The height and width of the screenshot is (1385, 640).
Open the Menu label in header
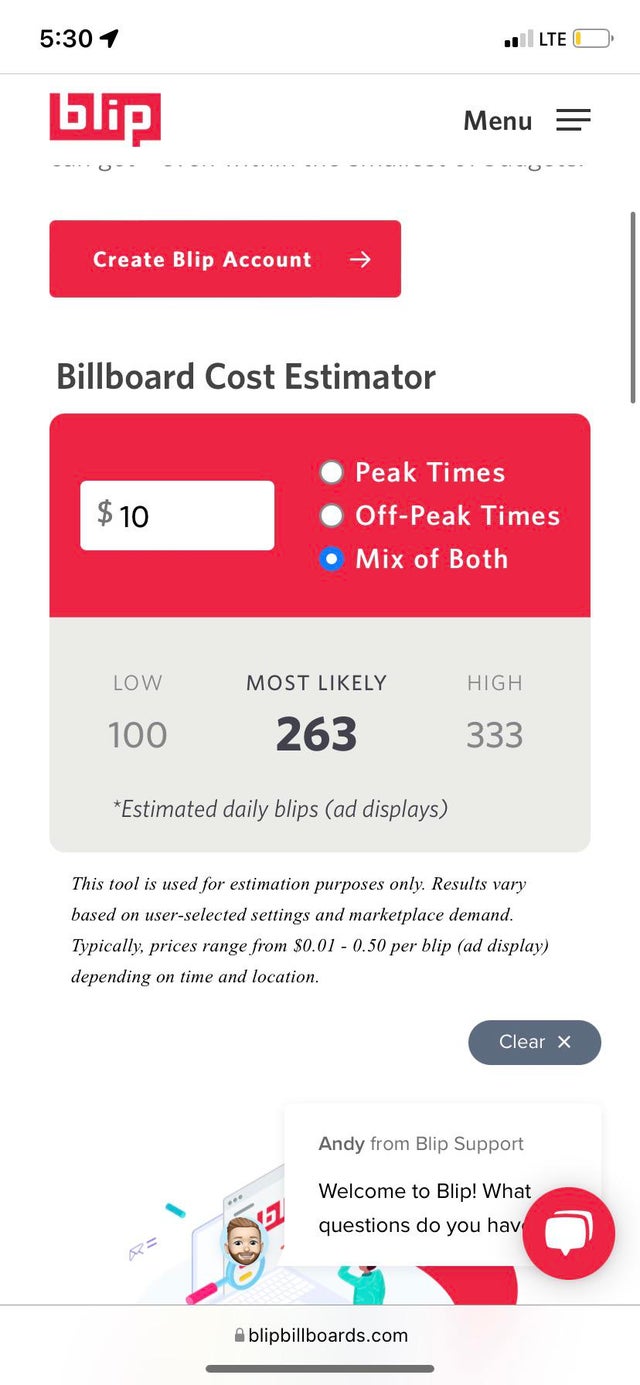[497, 121]
